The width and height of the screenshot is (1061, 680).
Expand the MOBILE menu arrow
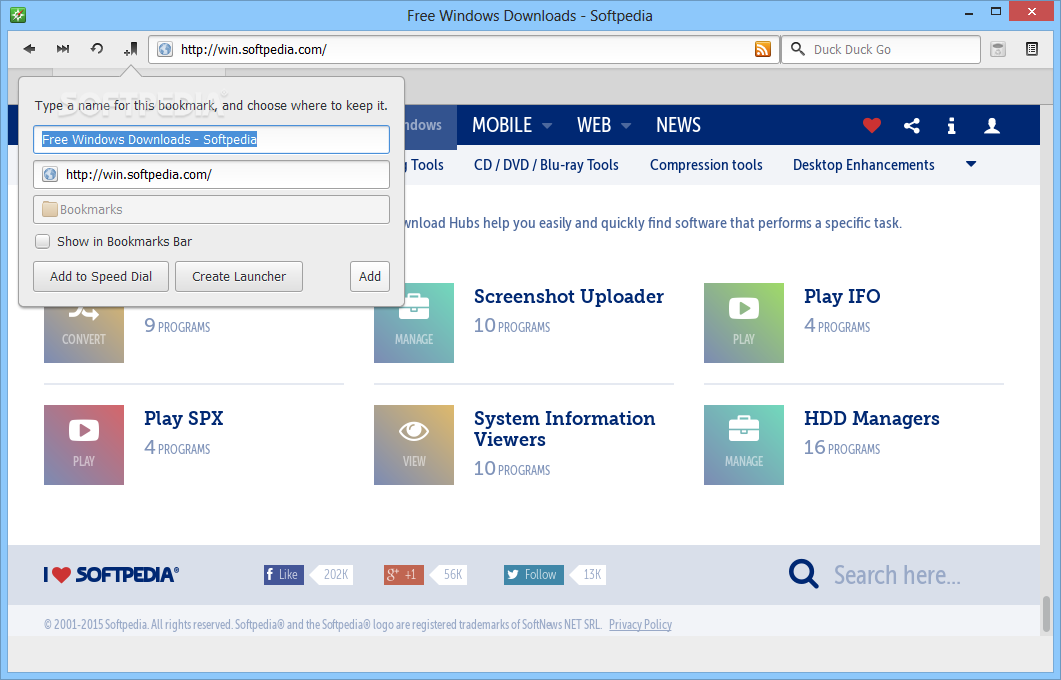(547, 126)
